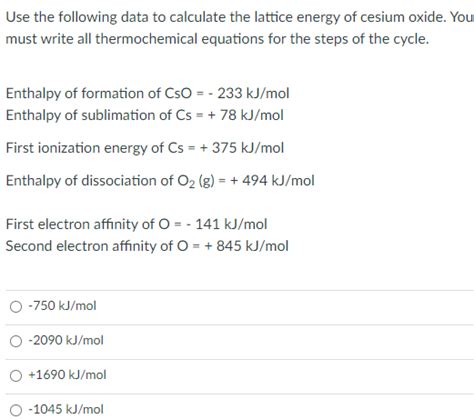This screenshot has height=419, width=474.
Task: Choose the -2090 kJ/mol radio option
Action: 16,341
